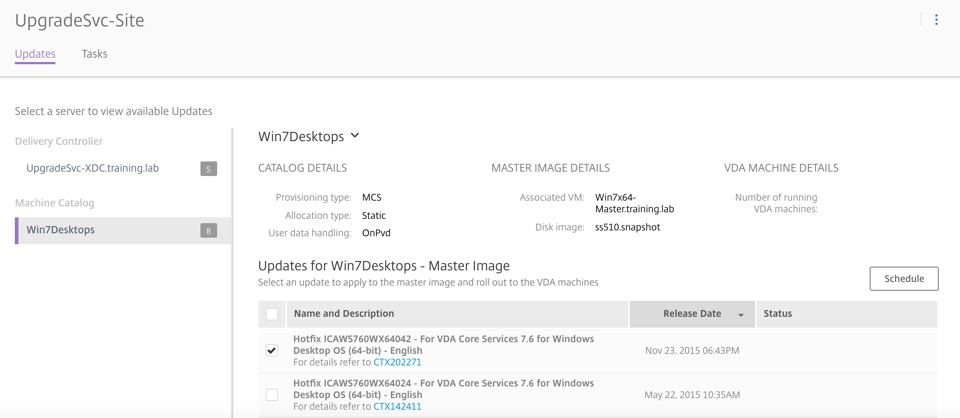Open the Tasks tab
The height and width of the screenshot is (418, 960).
94,54
